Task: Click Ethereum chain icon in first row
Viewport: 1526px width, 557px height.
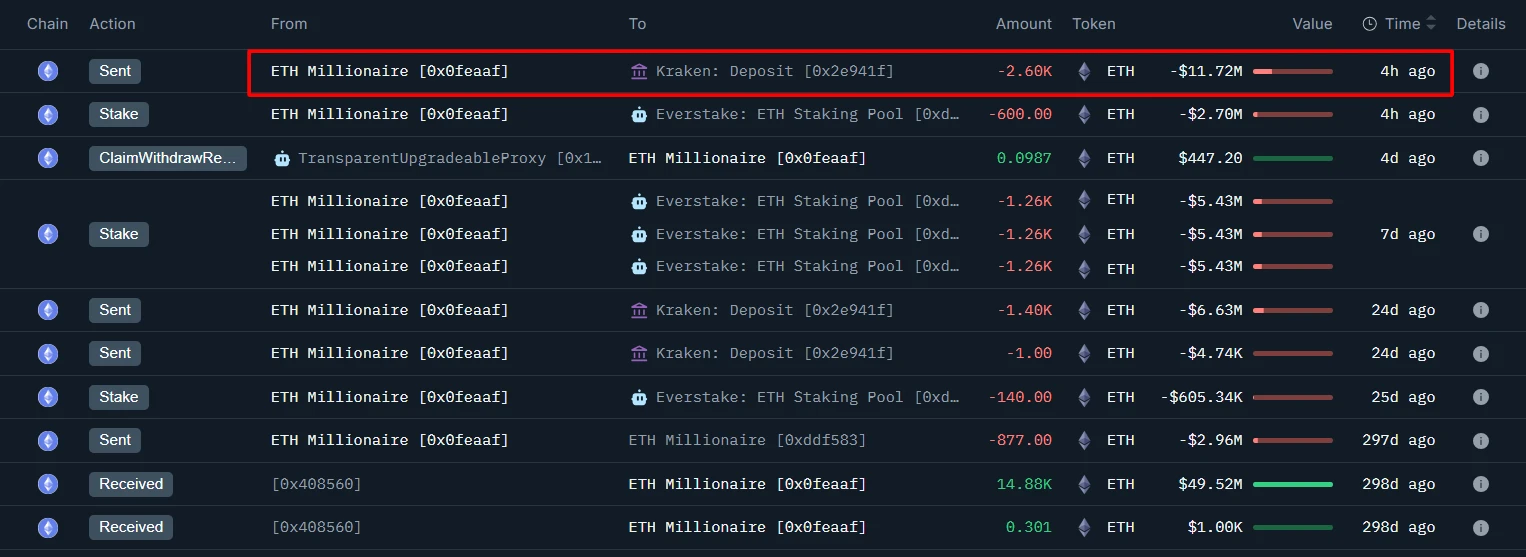Action: pos(47,71)
